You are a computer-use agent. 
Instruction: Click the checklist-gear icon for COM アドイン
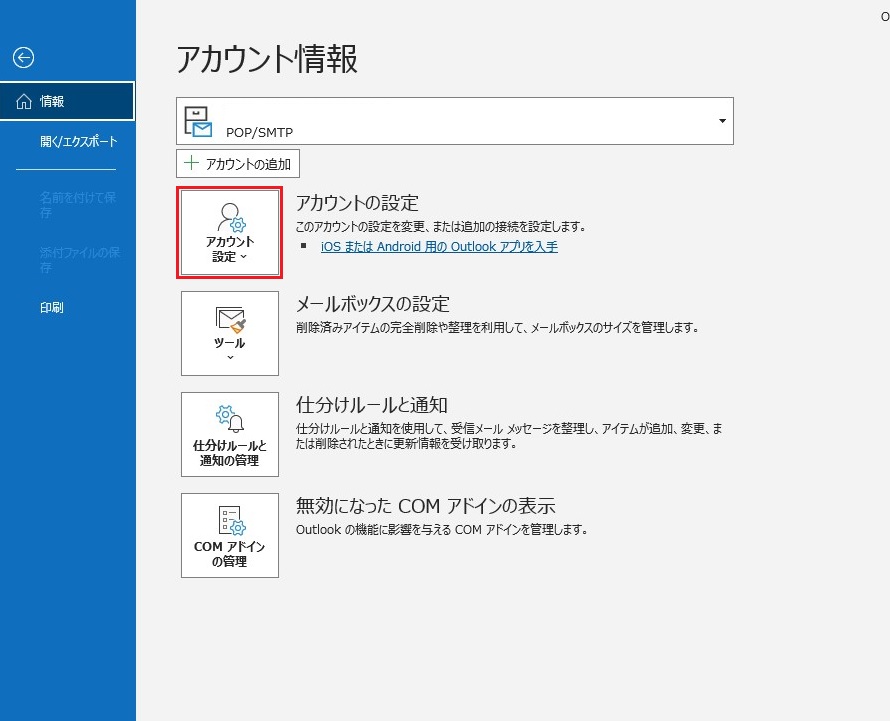point(230,520)
